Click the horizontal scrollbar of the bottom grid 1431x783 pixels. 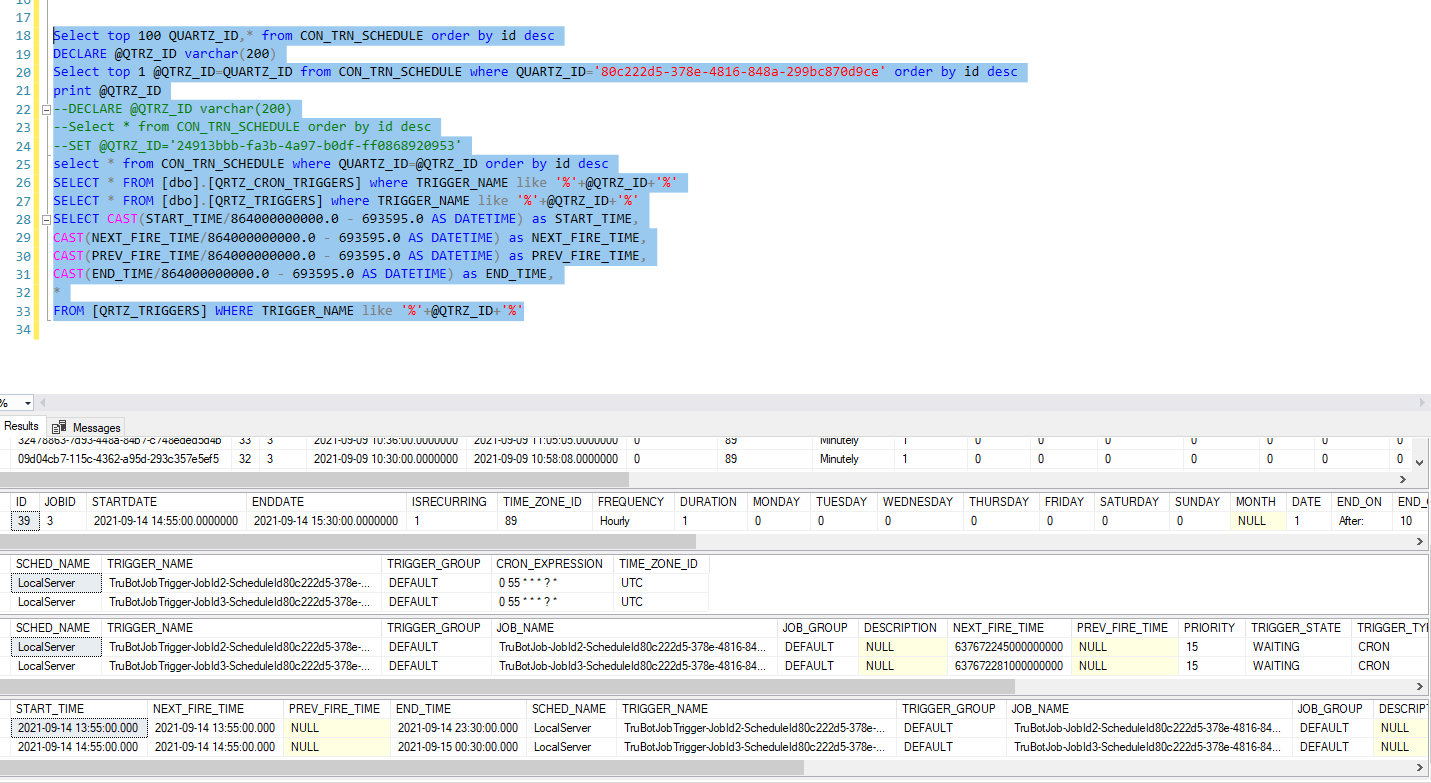(400, 766)
